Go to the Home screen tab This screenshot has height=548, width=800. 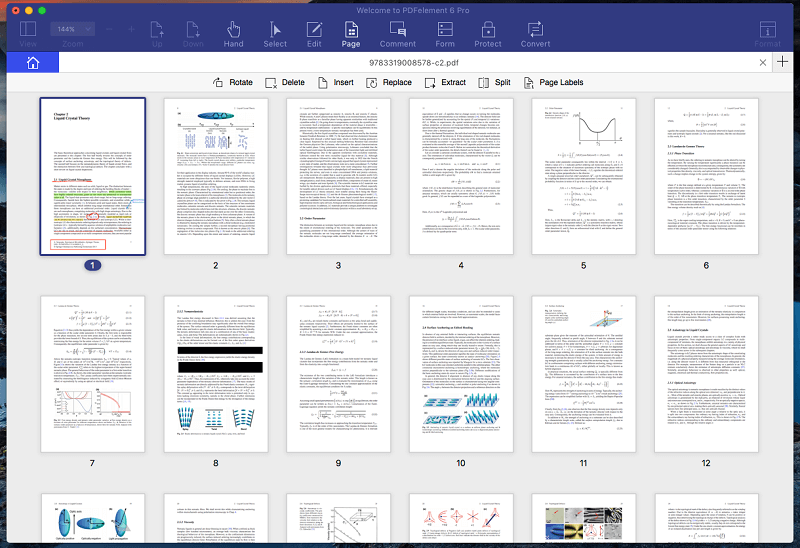[33, 63]
